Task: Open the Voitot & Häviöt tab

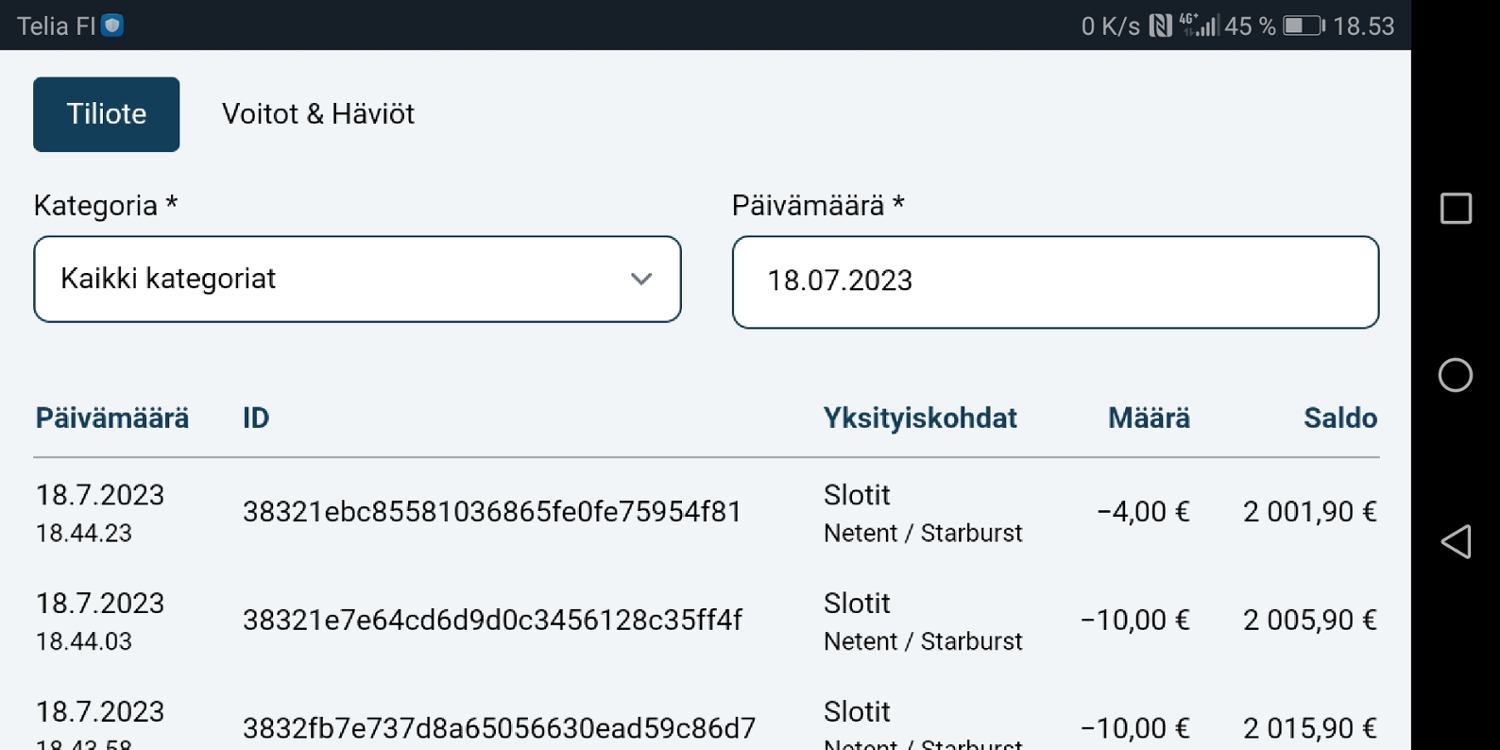Action: pyautogui.click(x=318, y=114)
